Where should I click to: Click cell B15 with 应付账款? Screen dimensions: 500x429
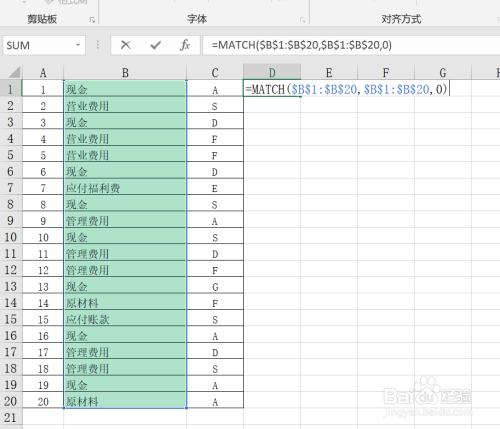point(125,319)
